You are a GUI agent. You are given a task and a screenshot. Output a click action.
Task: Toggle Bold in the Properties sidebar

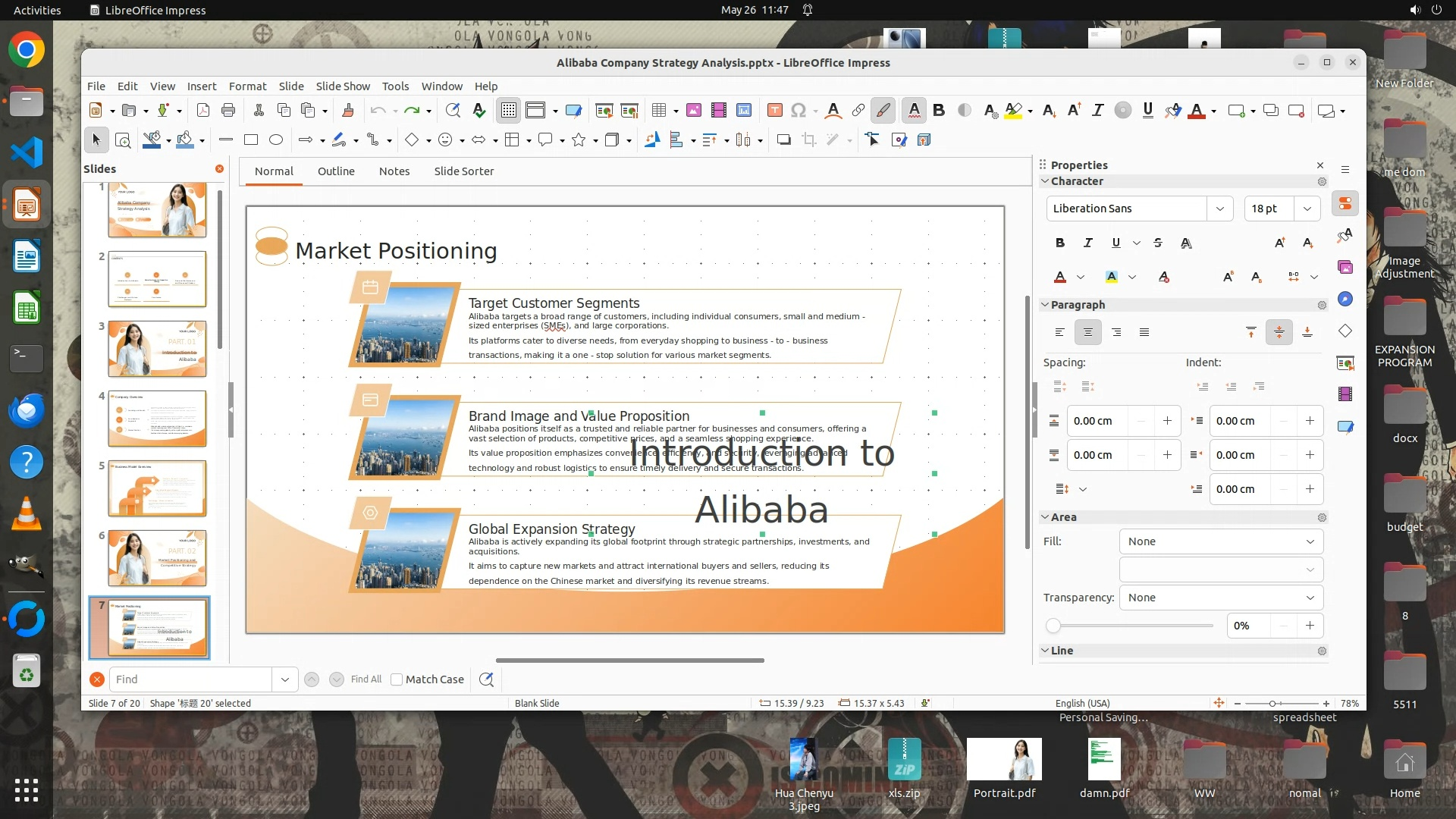coord(1059,243)
